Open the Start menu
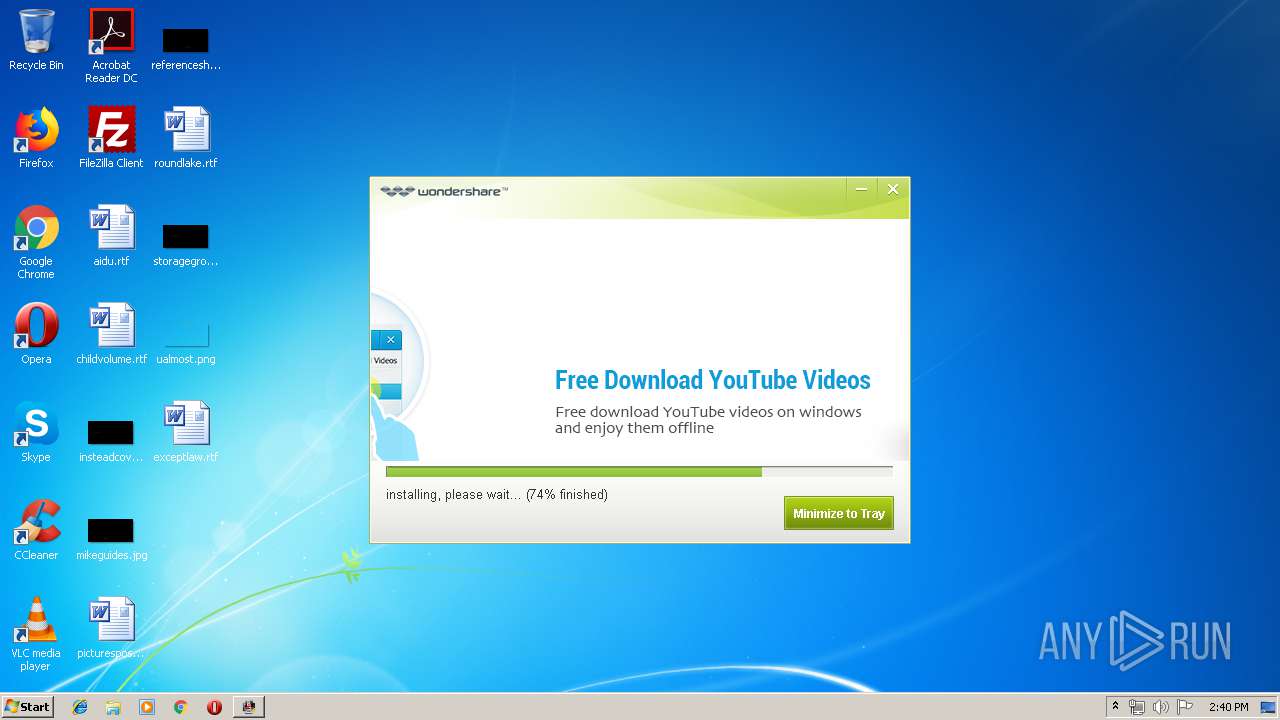The height and width of the screenshot is (720, 1280). tap(28, 706)
